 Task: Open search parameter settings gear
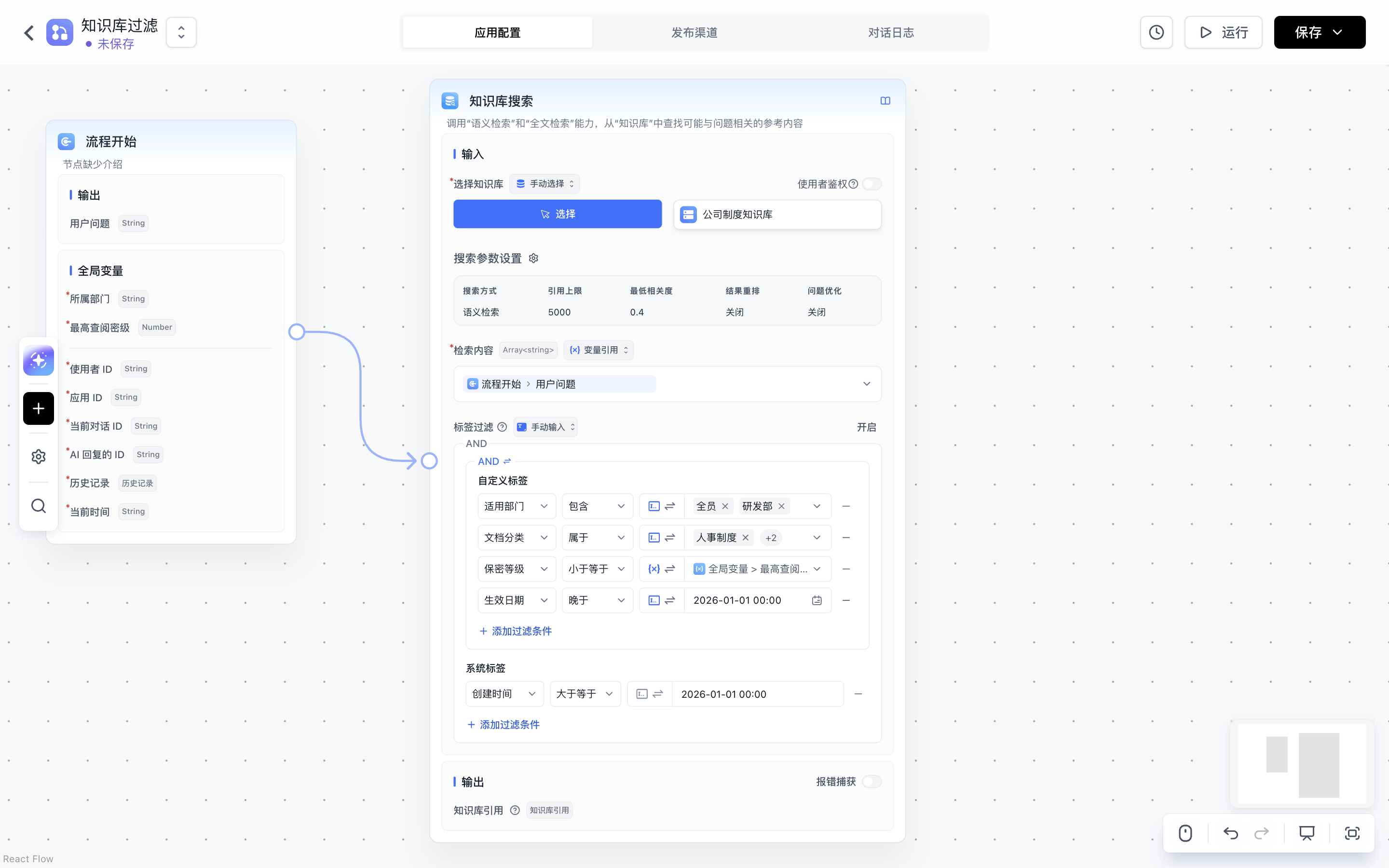click(x=533, y=258)
